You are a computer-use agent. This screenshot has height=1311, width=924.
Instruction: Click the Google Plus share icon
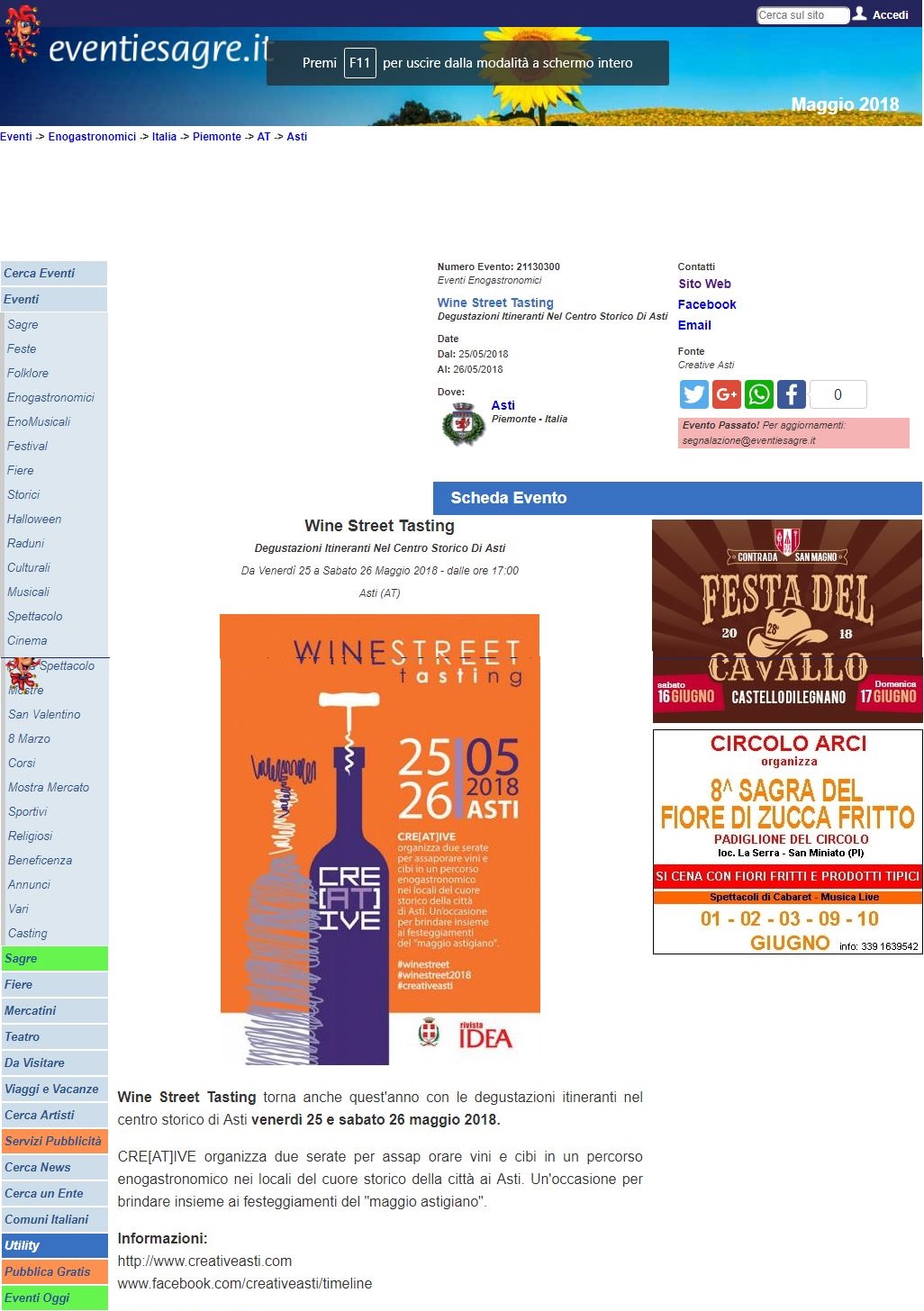pyautogui.click(x=726, y=394)
